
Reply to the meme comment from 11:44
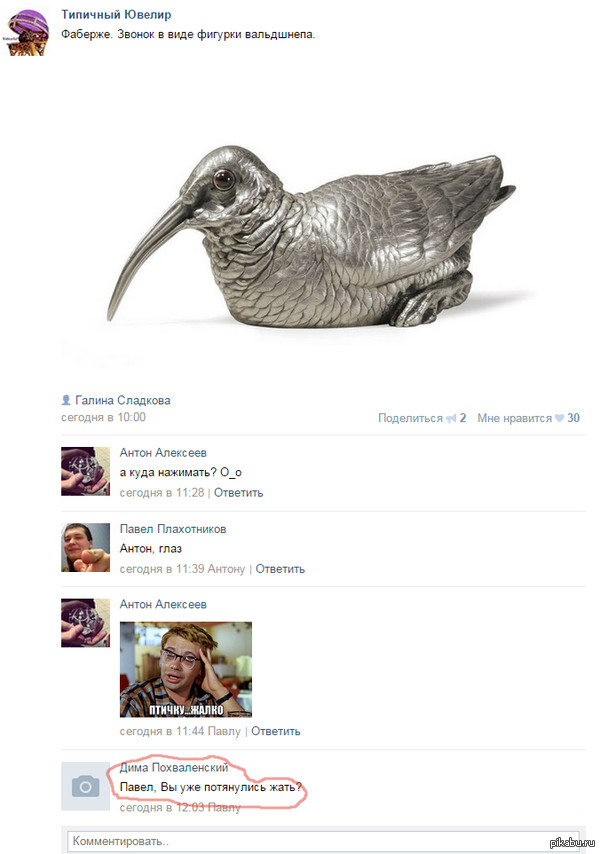pyautogui.click(x=275, y=731)
